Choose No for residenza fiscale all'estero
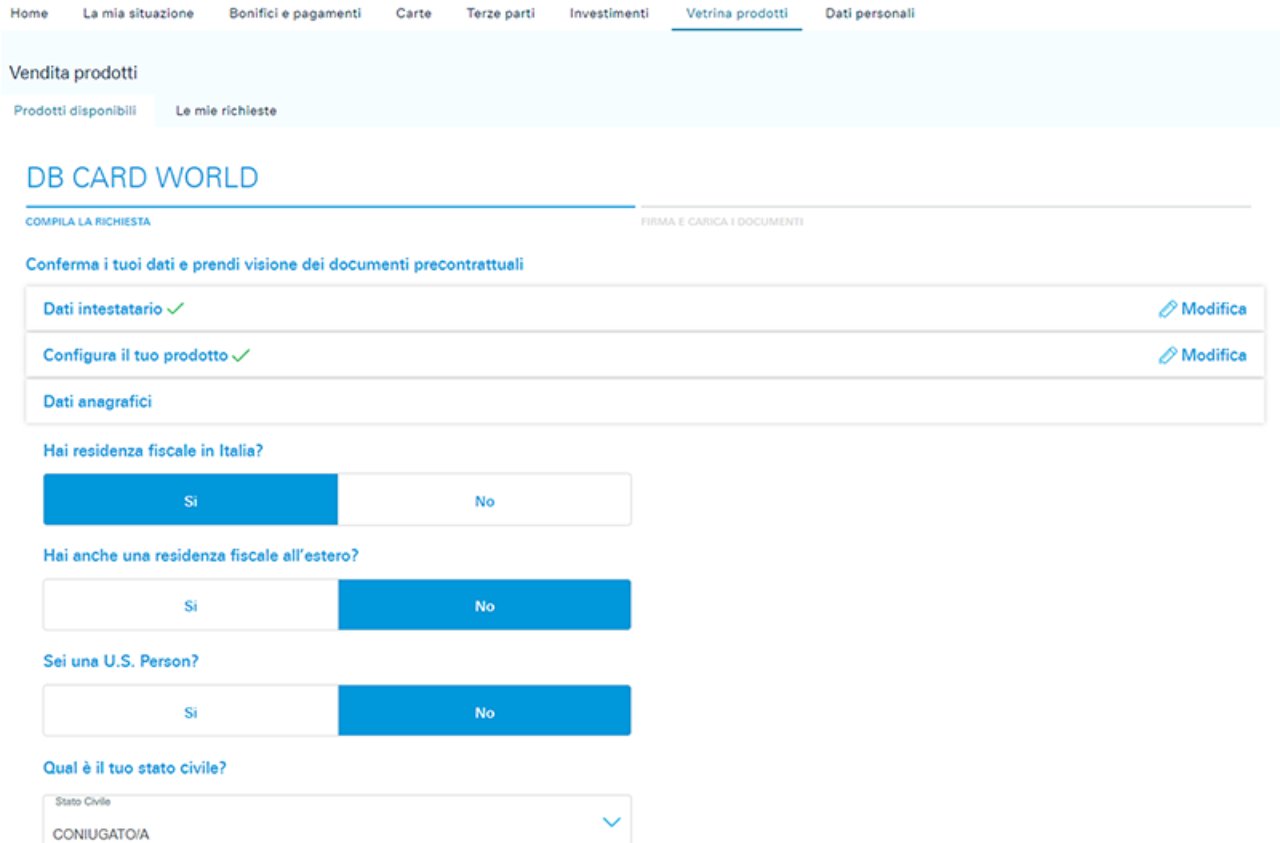Image resolution: width=1280 pixels, height=843 pixels. coord(484,606)
